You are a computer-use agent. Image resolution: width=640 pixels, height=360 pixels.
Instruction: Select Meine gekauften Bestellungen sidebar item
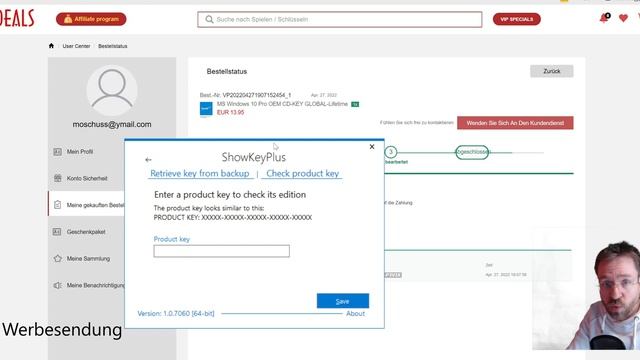[87, 205]
